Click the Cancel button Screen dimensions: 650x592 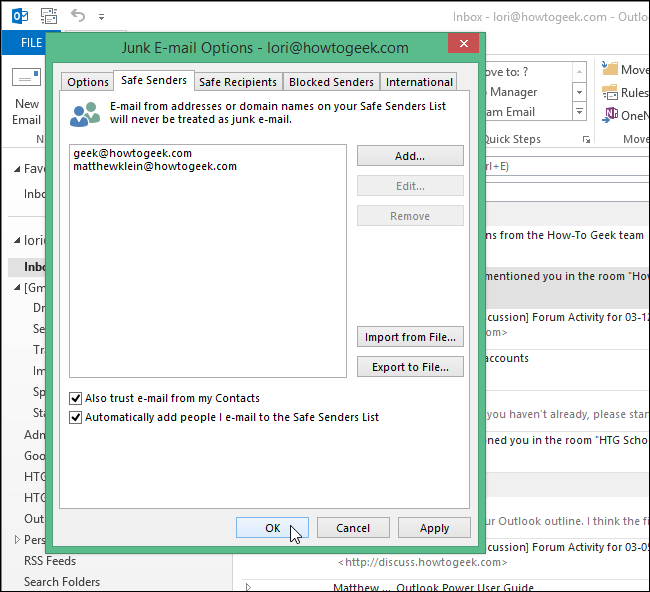click(x=353, y=528)
